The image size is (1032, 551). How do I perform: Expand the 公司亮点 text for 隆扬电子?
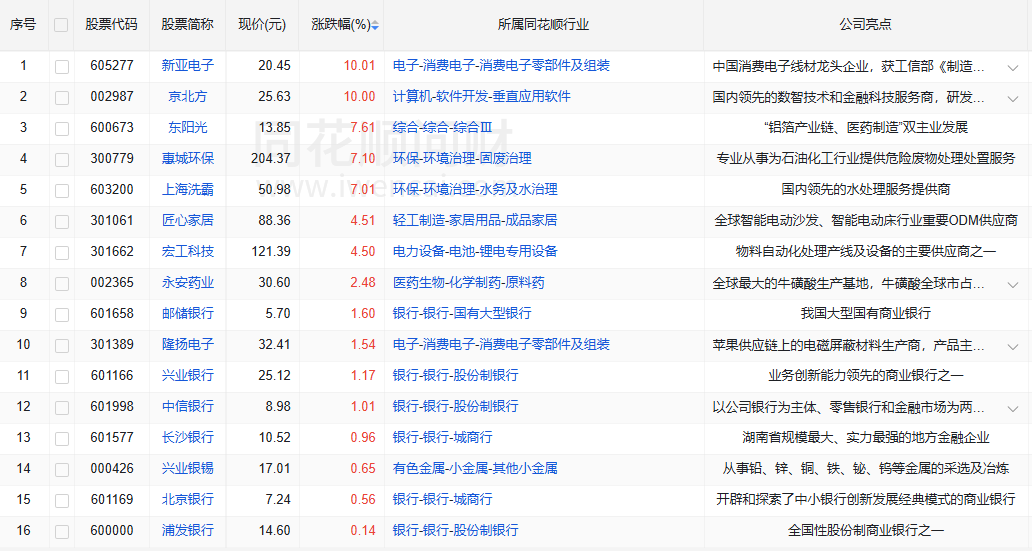point(1013,346)
